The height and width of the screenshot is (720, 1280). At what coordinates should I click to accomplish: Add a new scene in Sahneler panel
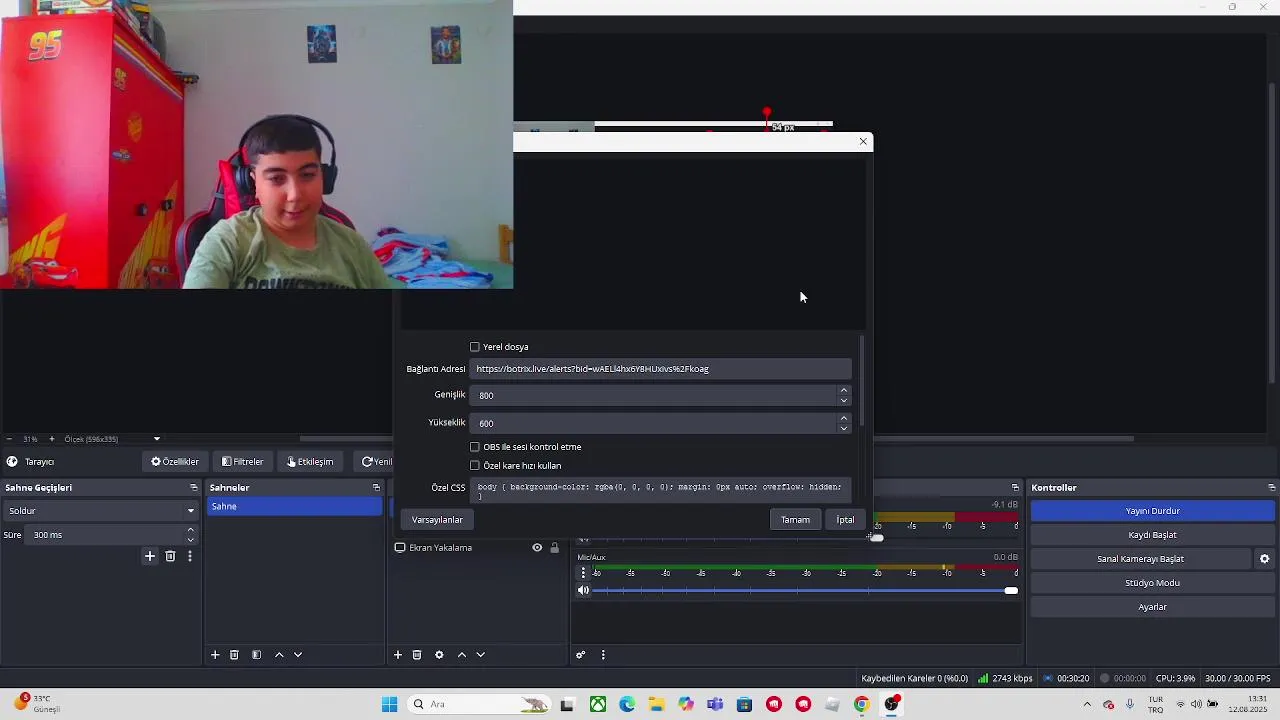[x=215, y=655]
